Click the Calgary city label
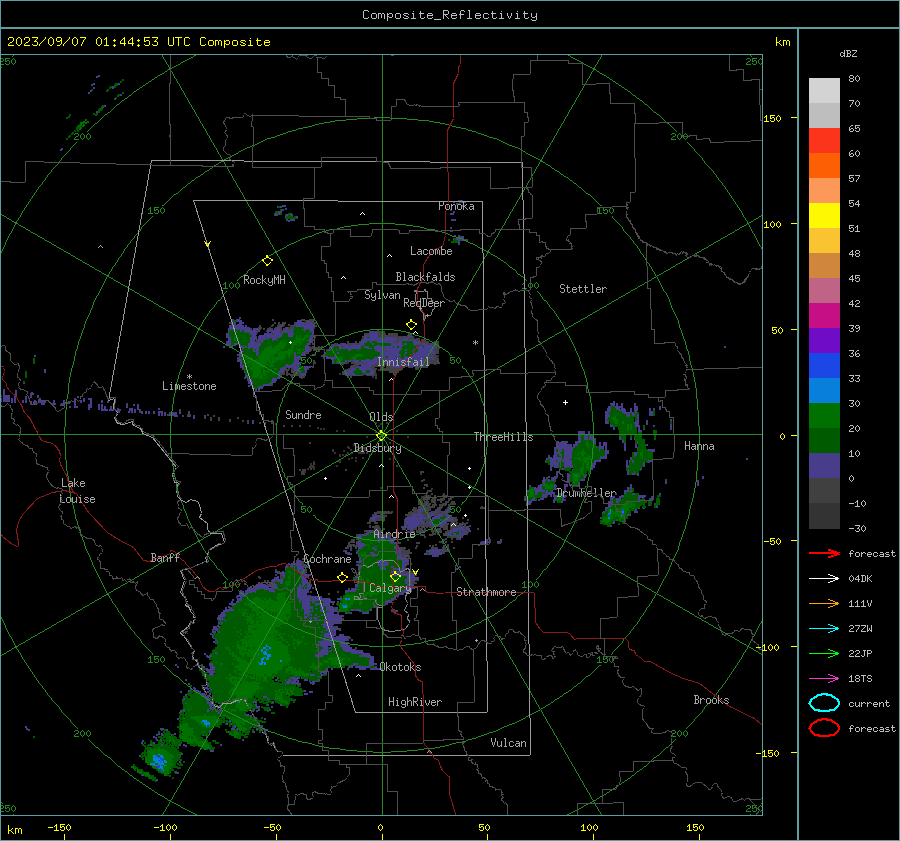 click(x=390, y=588)
